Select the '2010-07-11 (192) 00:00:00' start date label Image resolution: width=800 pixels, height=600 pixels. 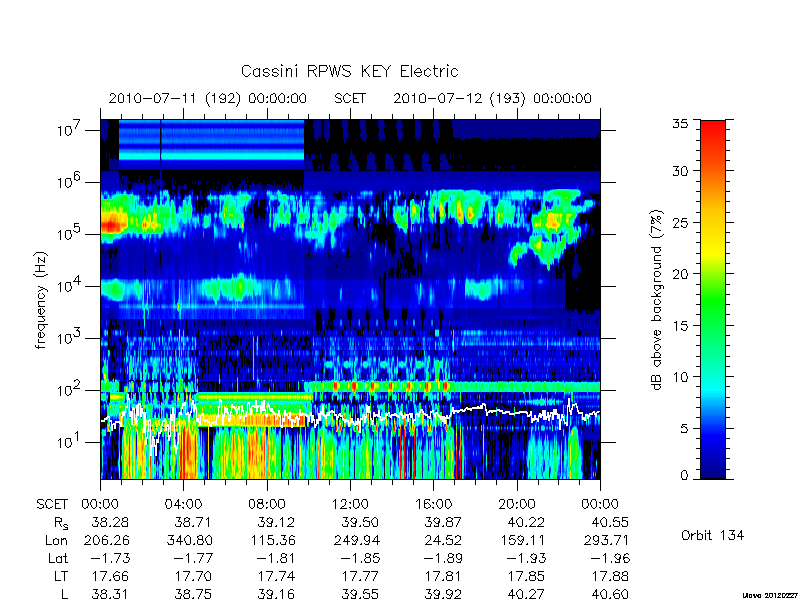(207, 98)
